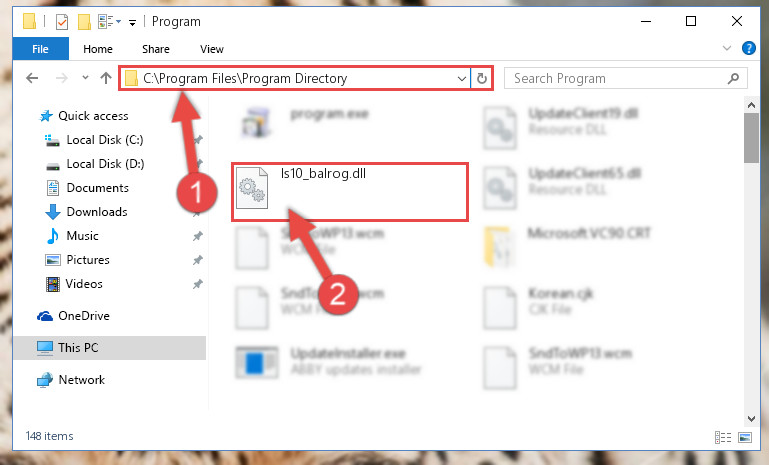Refresh the current folder view
The width and height of the screenshot is (769, 465).
pos(482,78)
